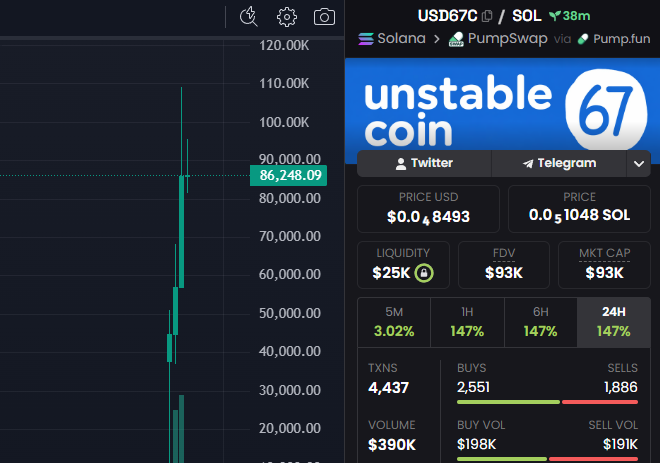Open chart settings gear icon
Screen dimensions: 660x463
click(x=287, y=17)
